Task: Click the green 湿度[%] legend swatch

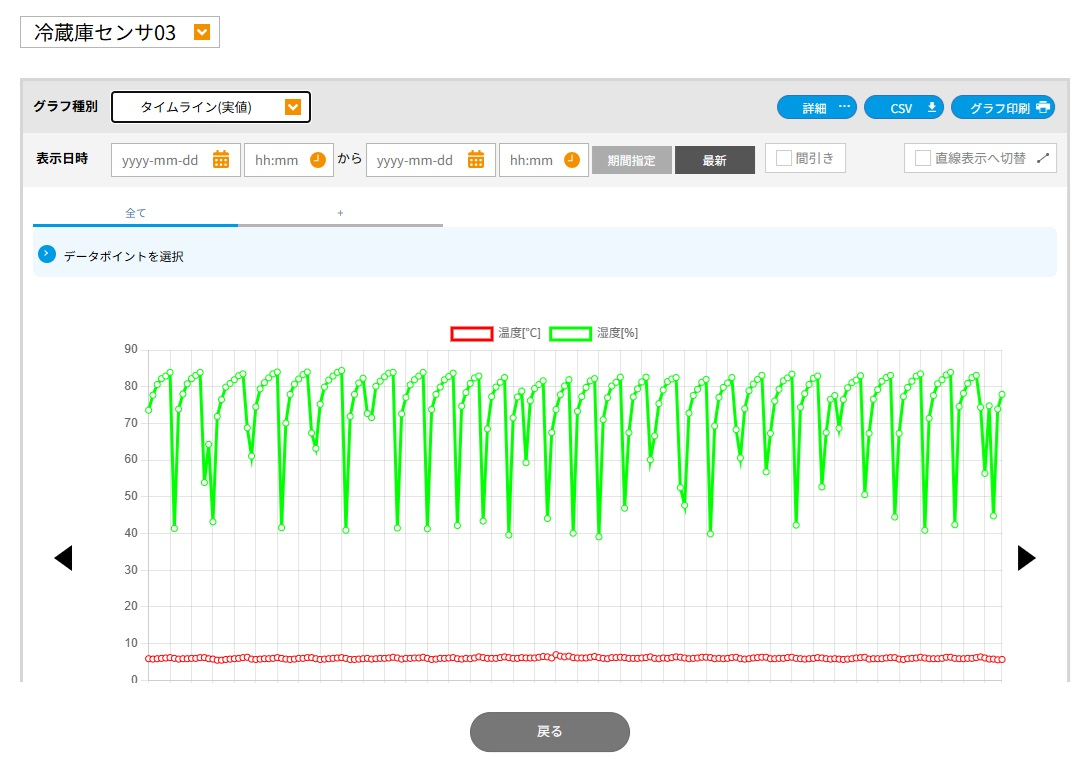Action: tap(570, 333)
